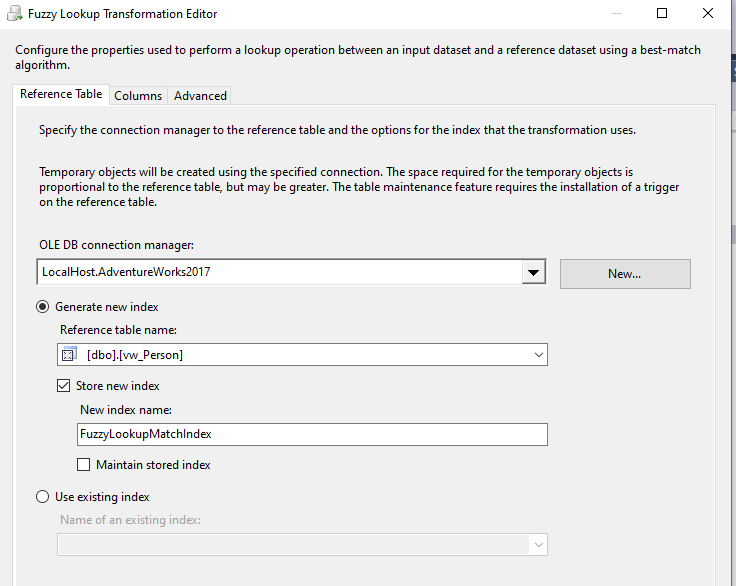Maximize the Fuzzy Lookup editor window
The width and height of the screenshot is (736, 586).
coord(662,14)
